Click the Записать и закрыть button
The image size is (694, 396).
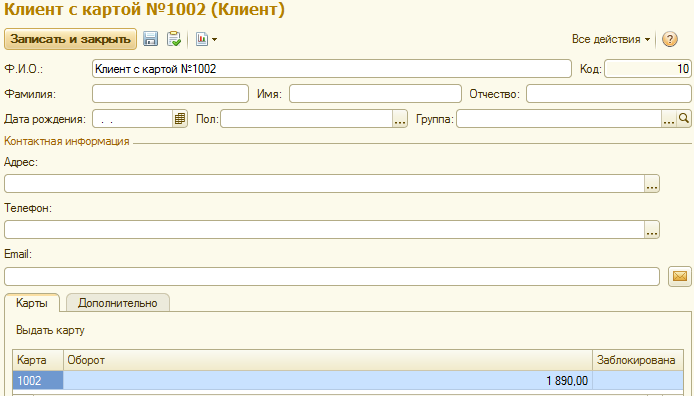[70, 39]
